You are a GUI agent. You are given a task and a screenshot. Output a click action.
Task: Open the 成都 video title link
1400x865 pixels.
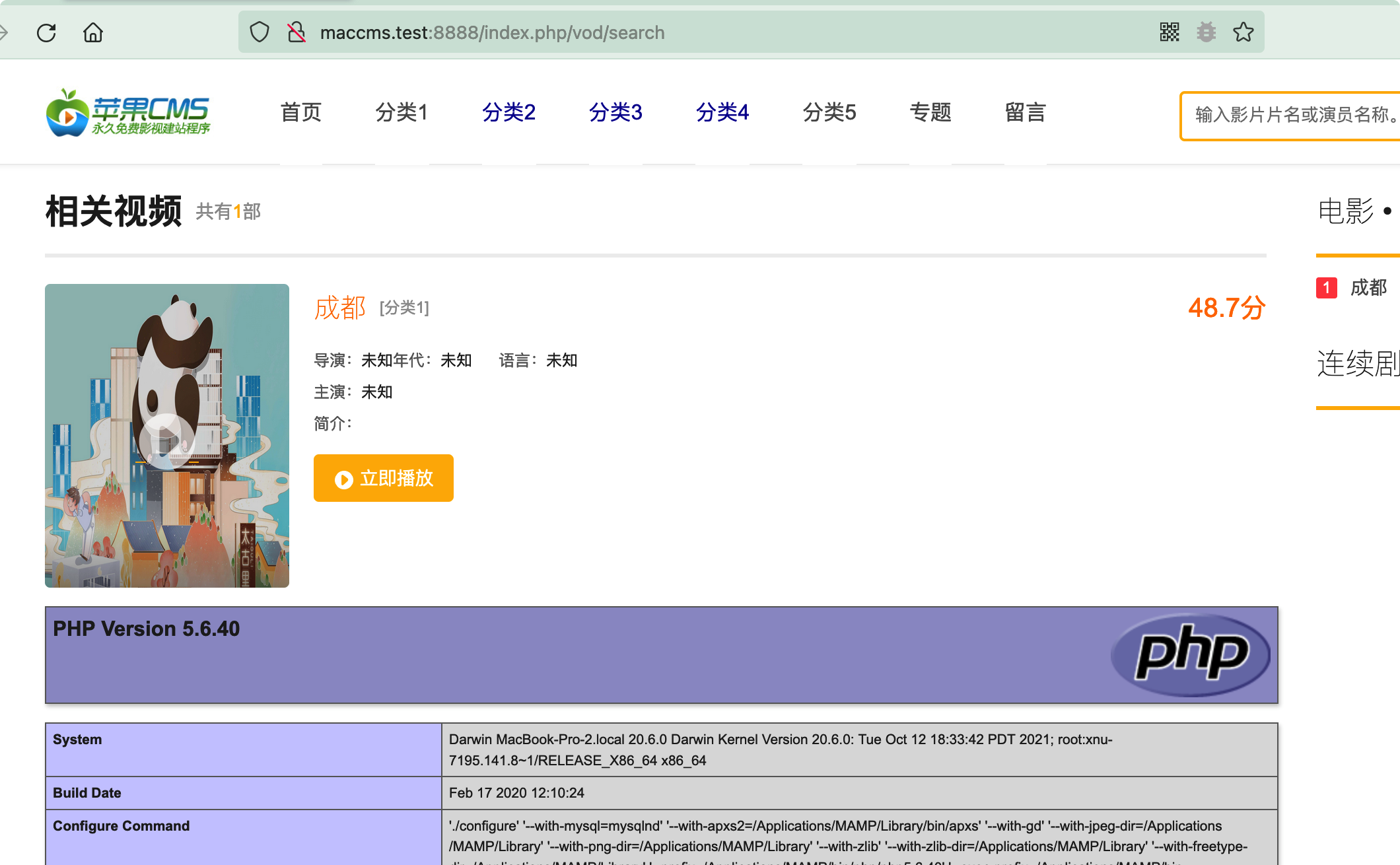[340, 308]
